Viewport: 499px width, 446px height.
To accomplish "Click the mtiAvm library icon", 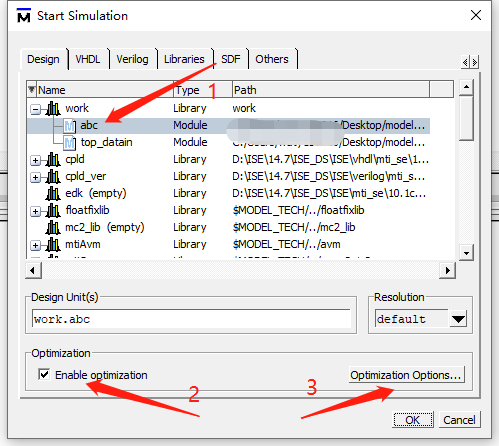I will tap(53, 245).
